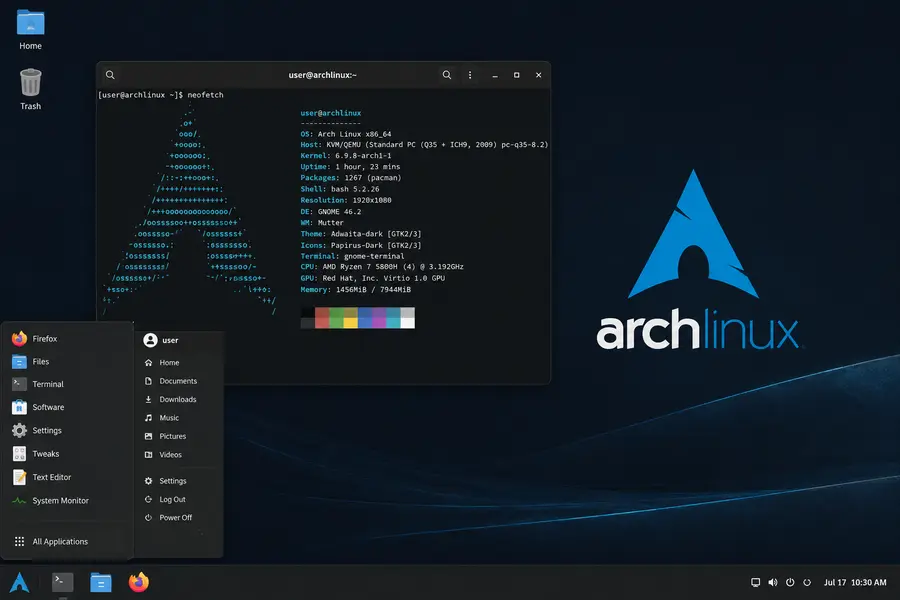This screenshot has width=900, height=600.
Task: Click the blue user@archlinux neofetch header
Action: (331, 113)
